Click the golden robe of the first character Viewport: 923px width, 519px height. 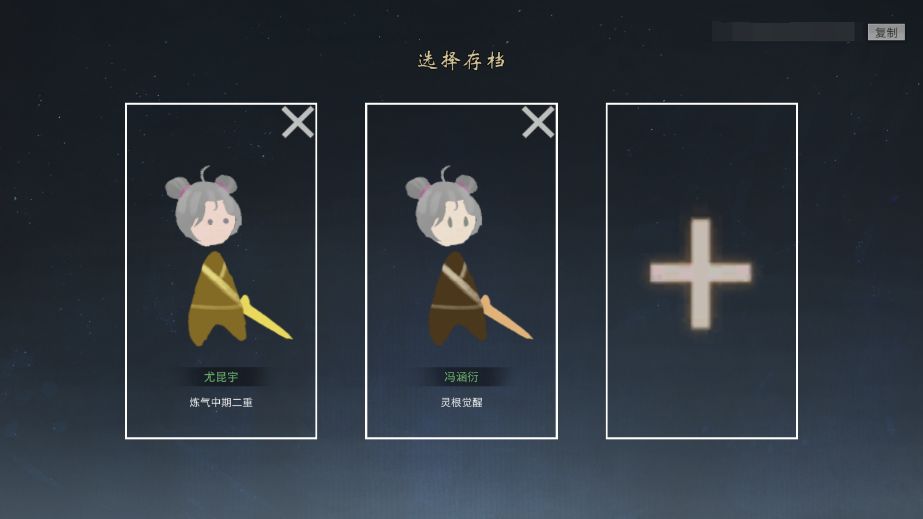216,300
